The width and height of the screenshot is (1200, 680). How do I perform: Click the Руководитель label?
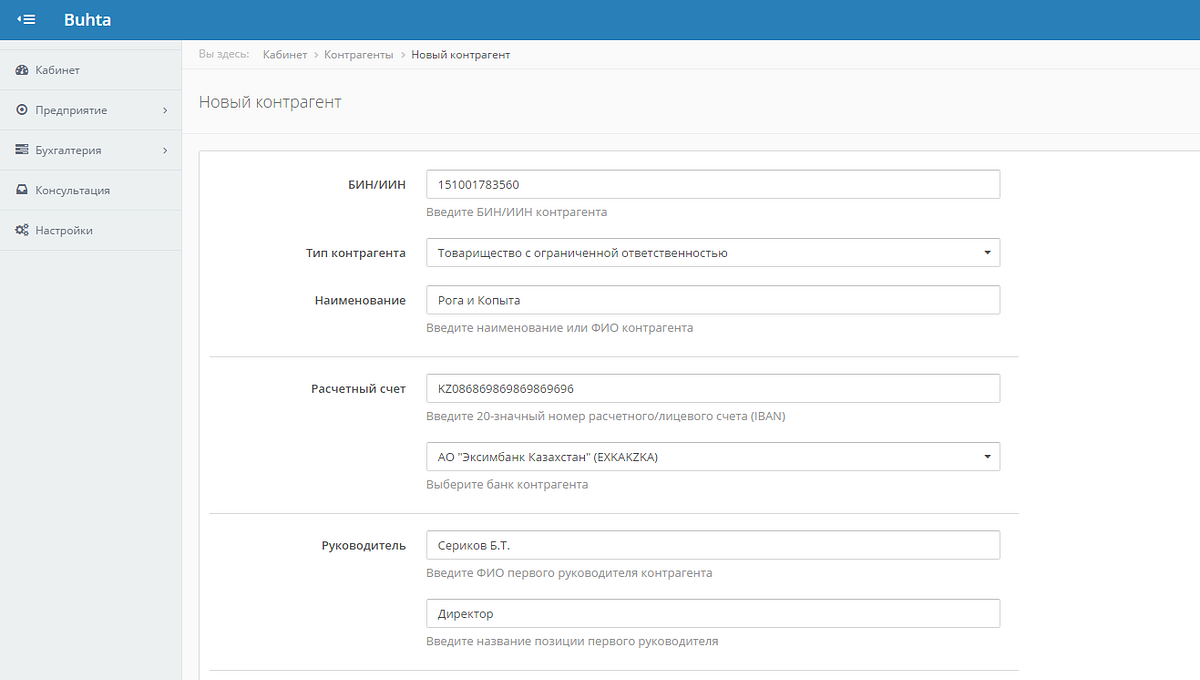pos(364,545)
